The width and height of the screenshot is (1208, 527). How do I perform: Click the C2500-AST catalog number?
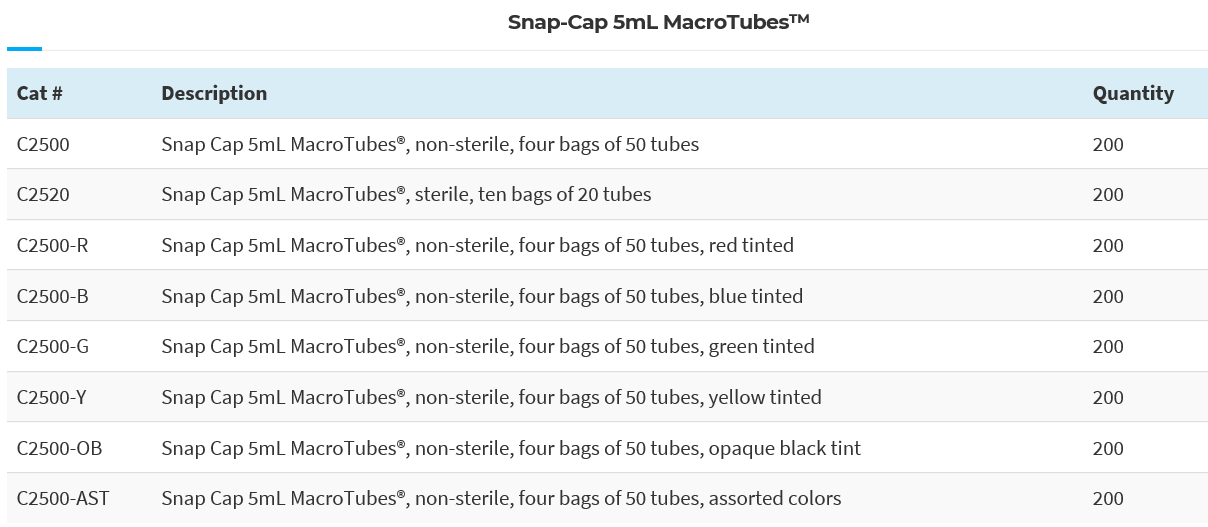click(63, 499)
